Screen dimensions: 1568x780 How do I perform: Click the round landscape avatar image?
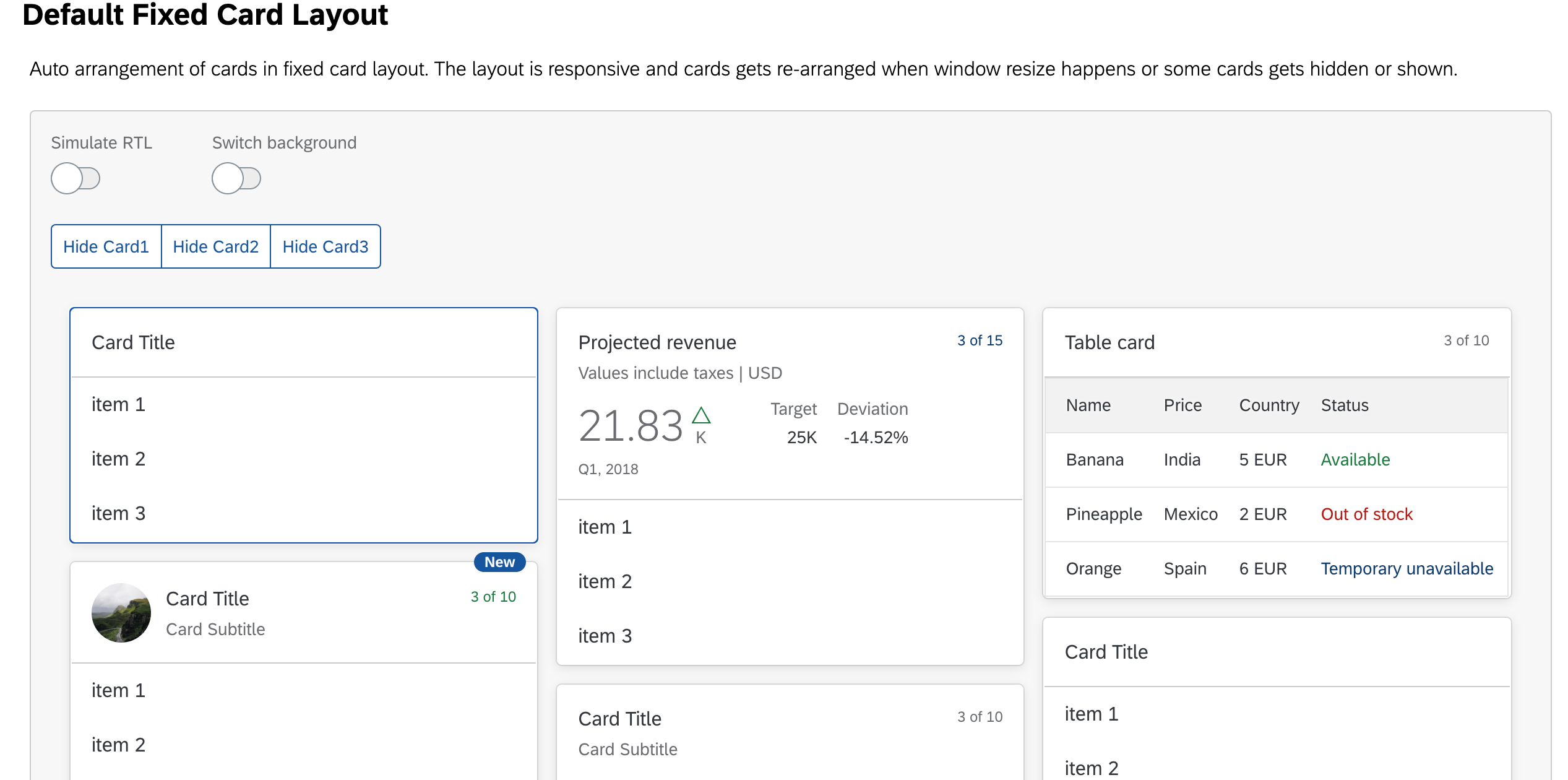(121, 613)
